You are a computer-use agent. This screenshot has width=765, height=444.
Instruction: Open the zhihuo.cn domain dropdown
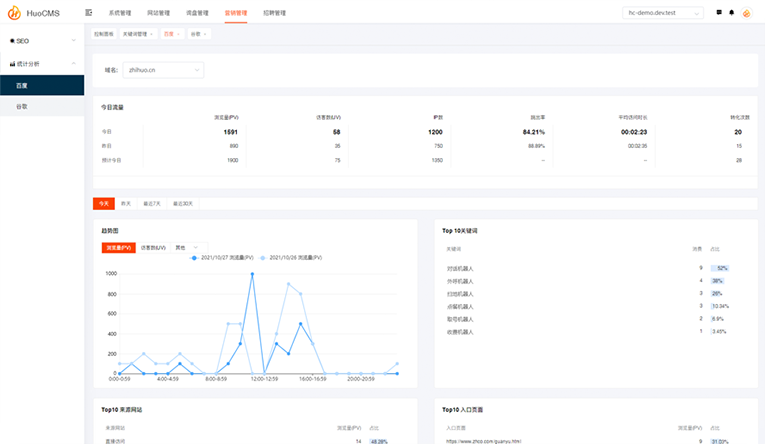pyautogui.click(x=164, y=70)
